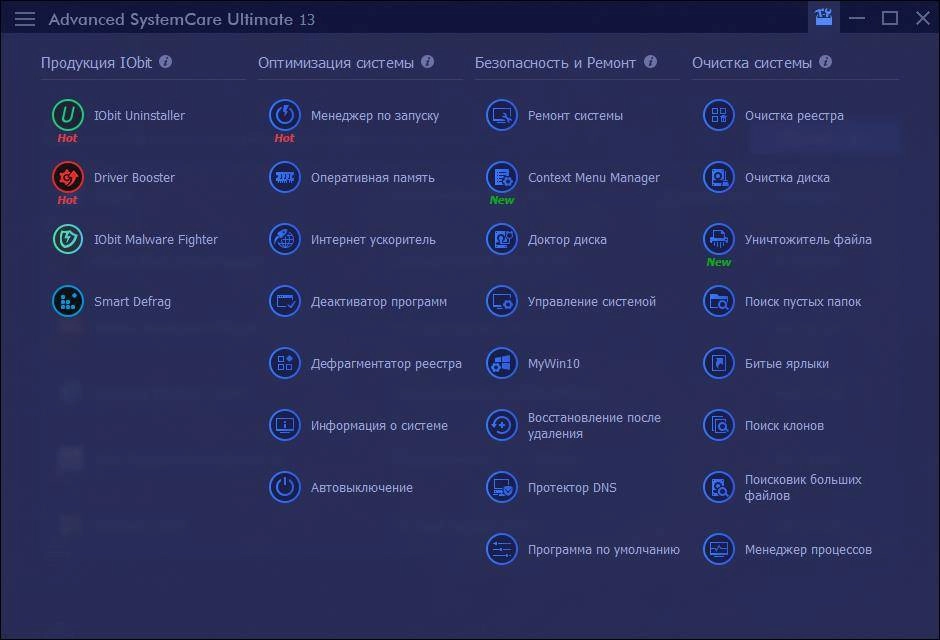Click the Уничтожитель файла icon
Image resolution: width=940 pixels, height=640 pixels.
(719, 239)
